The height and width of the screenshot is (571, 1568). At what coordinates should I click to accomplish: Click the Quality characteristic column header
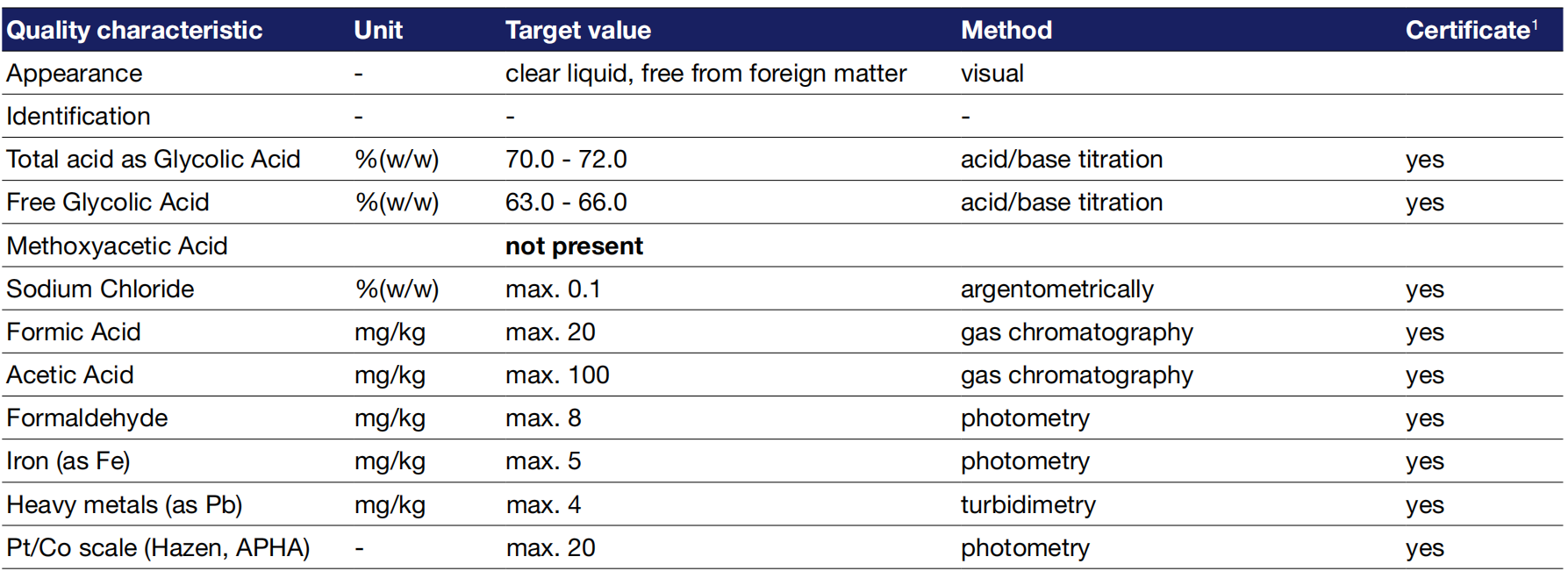click(134, 30)
